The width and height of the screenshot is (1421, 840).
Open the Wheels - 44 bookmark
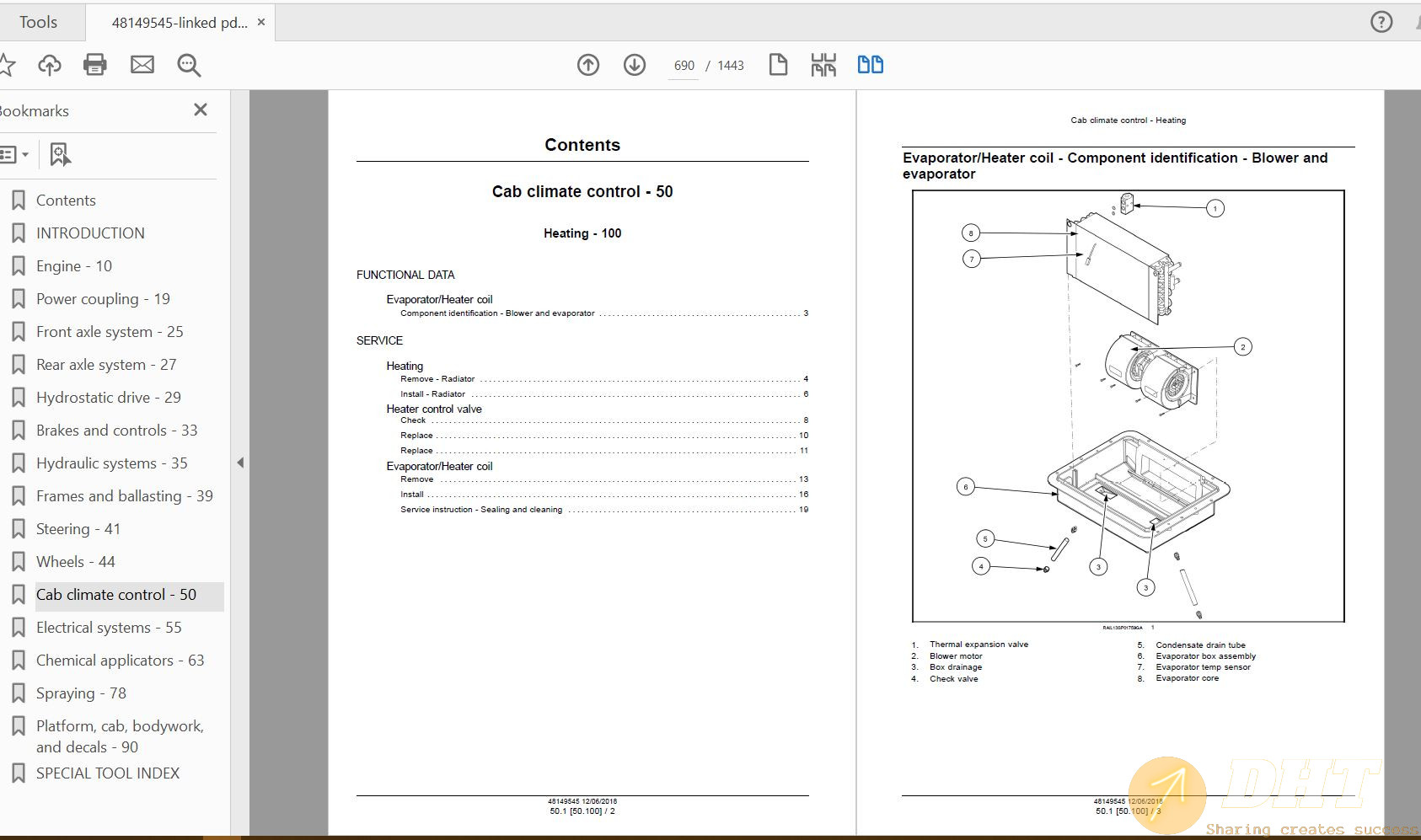(x=76, y=562)
